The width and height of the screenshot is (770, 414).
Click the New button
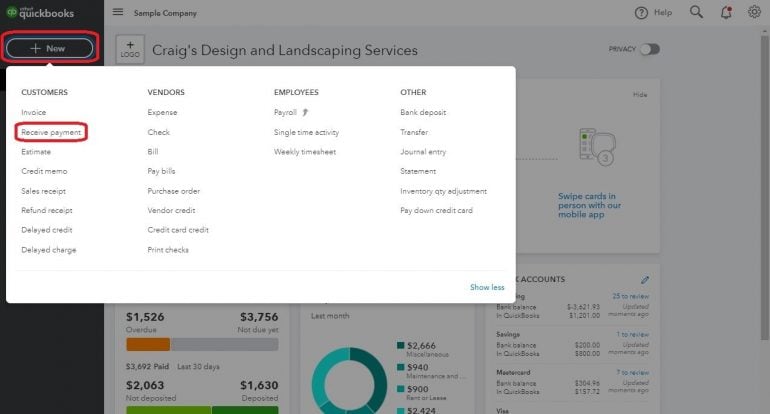(49, 48)
